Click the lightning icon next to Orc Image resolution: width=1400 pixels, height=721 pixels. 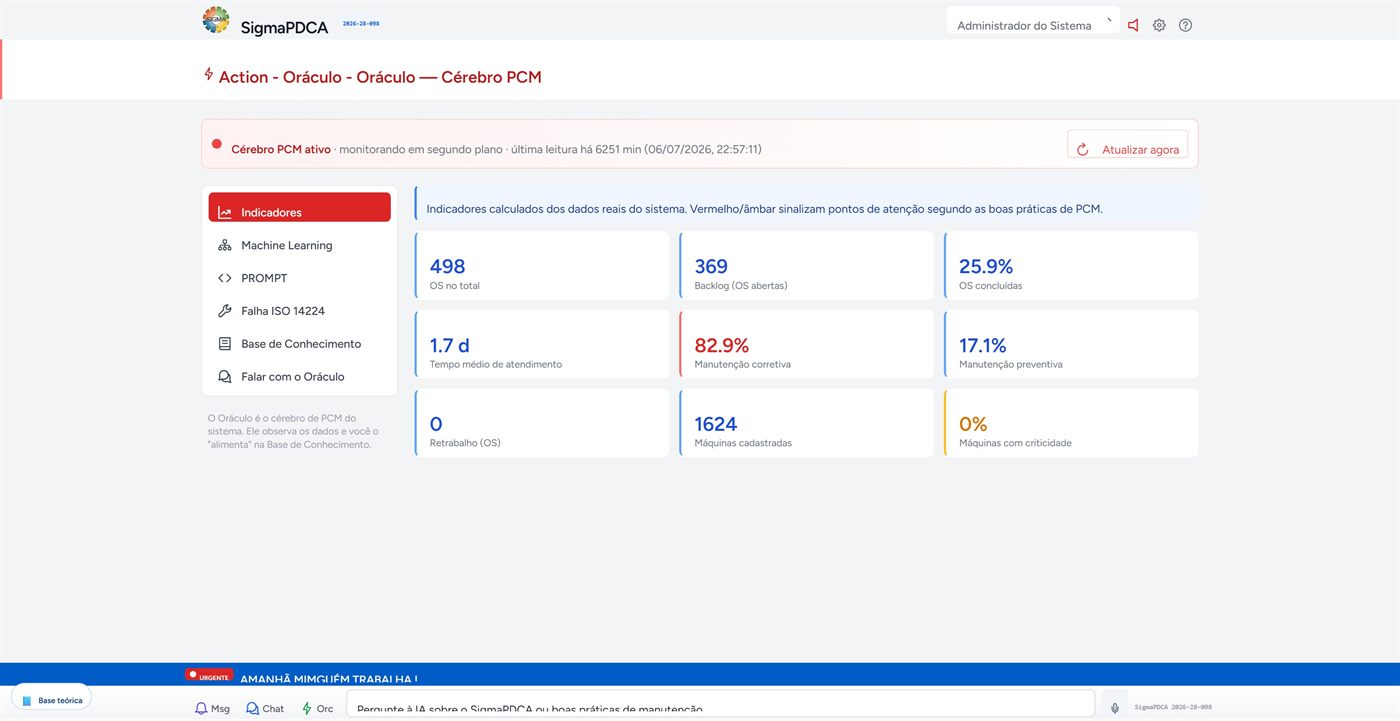[x=307, y=708]
